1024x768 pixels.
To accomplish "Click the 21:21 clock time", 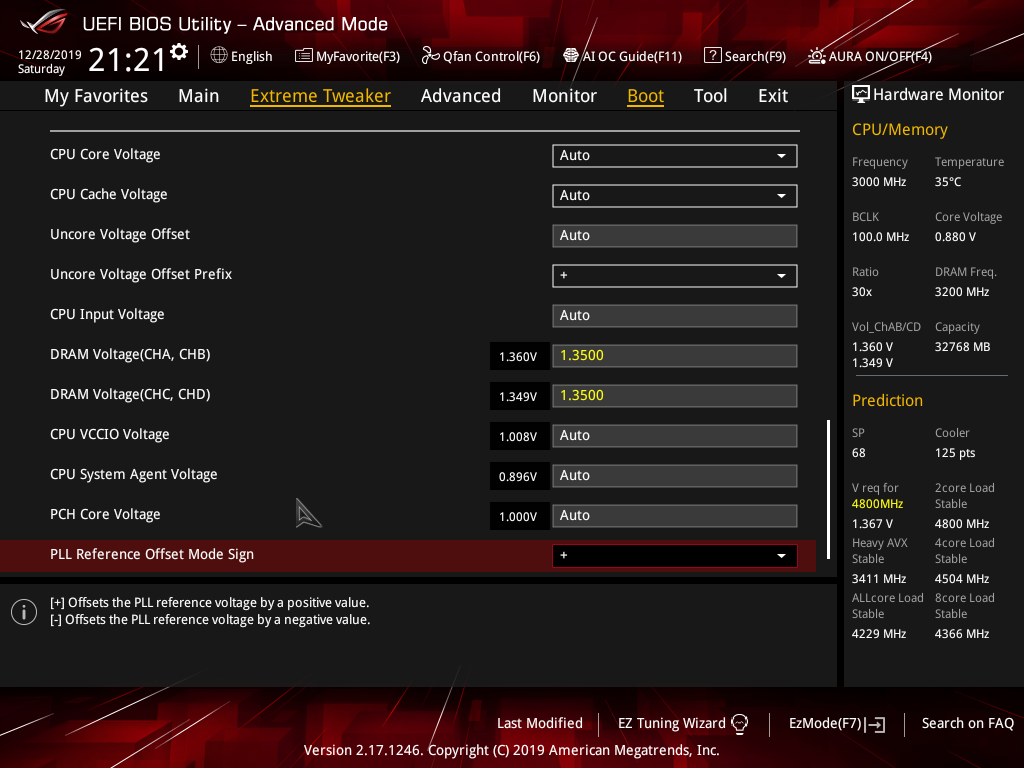I will tap(127, 59).
